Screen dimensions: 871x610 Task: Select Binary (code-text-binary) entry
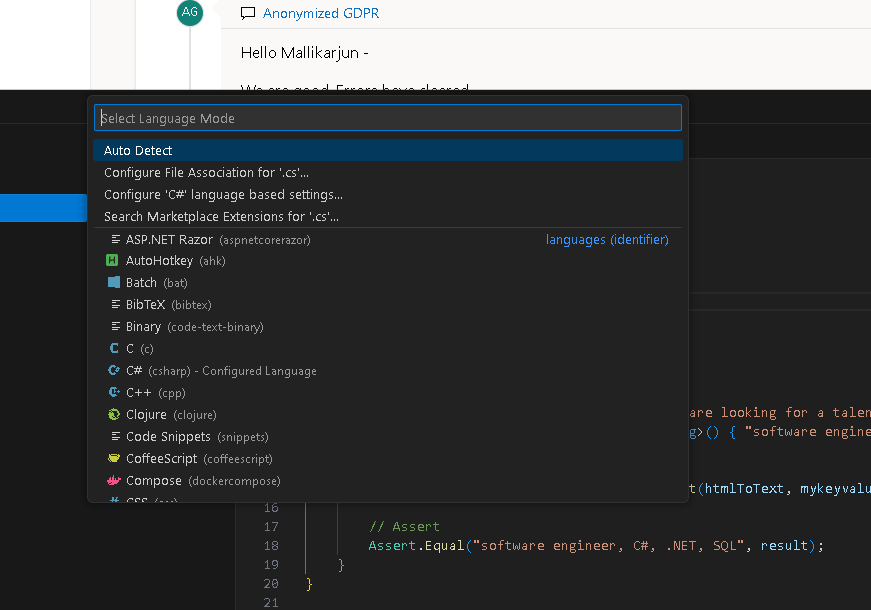[387, 327]
